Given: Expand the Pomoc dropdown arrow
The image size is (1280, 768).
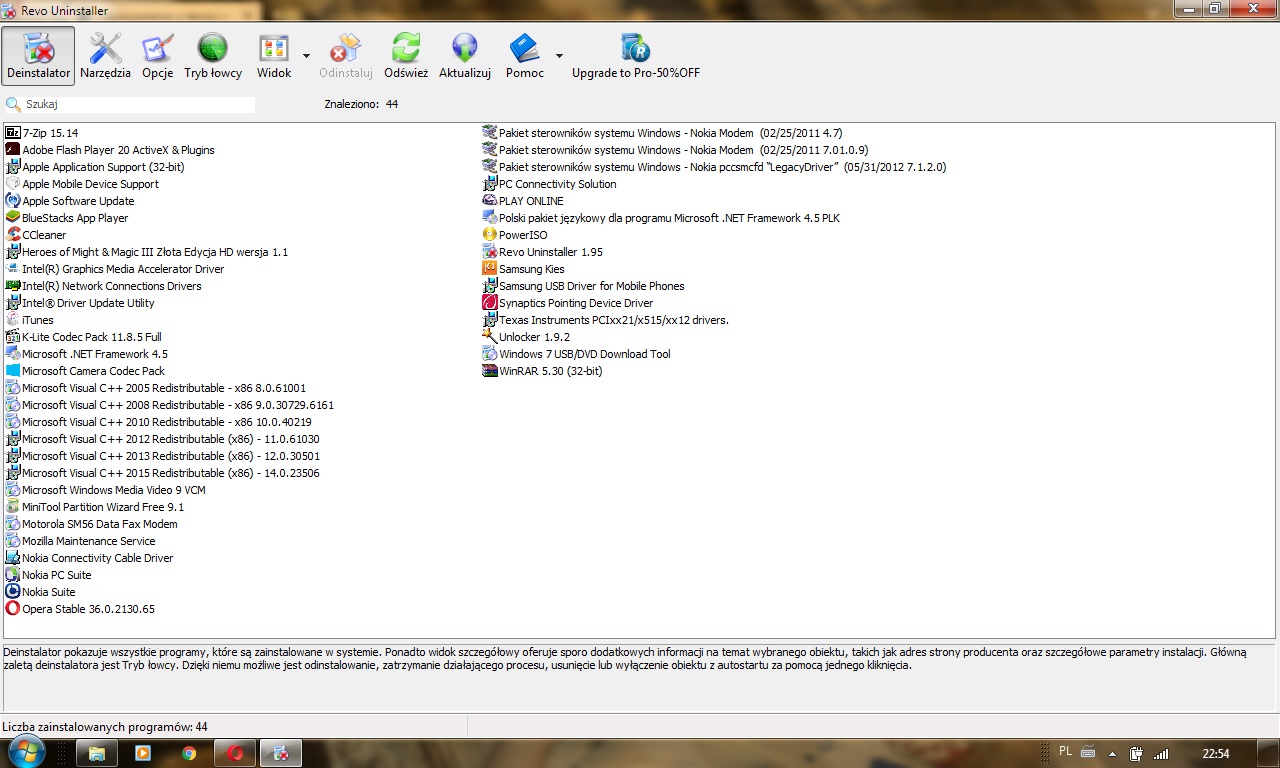Looking at the screenshot, I should point(559,56).
